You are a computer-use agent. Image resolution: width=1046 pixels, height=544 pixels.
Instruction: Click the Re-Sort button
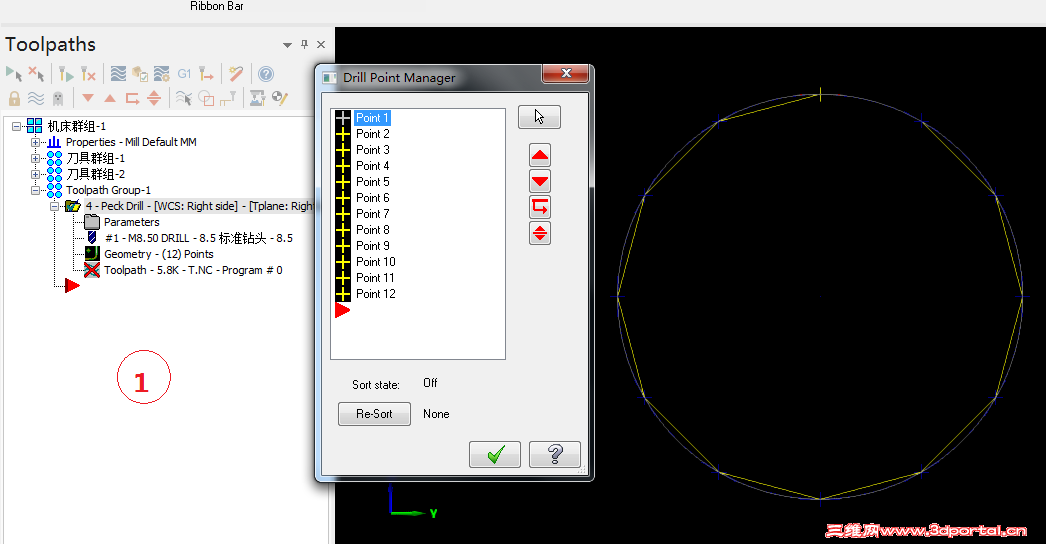[374, 414]
